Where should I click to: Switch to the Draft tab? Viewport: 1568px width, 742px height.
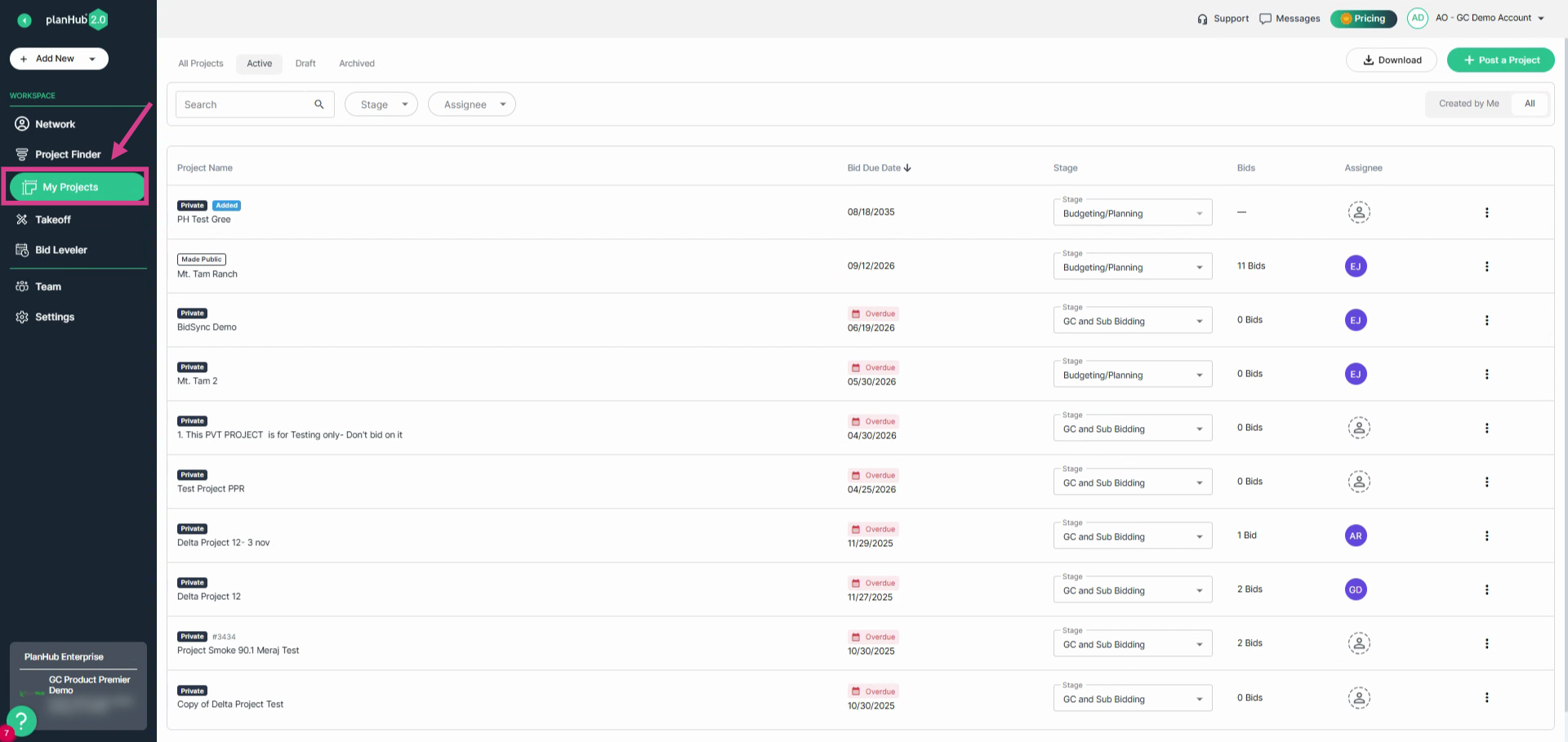tap(305, 64)
